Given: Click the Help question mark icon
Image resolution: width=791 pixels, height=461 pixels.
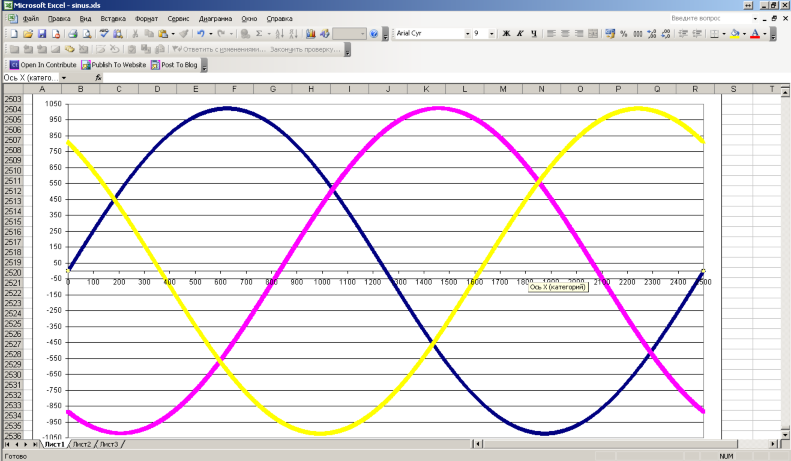Looking at the screenshot, I should [x=373, y=34].
